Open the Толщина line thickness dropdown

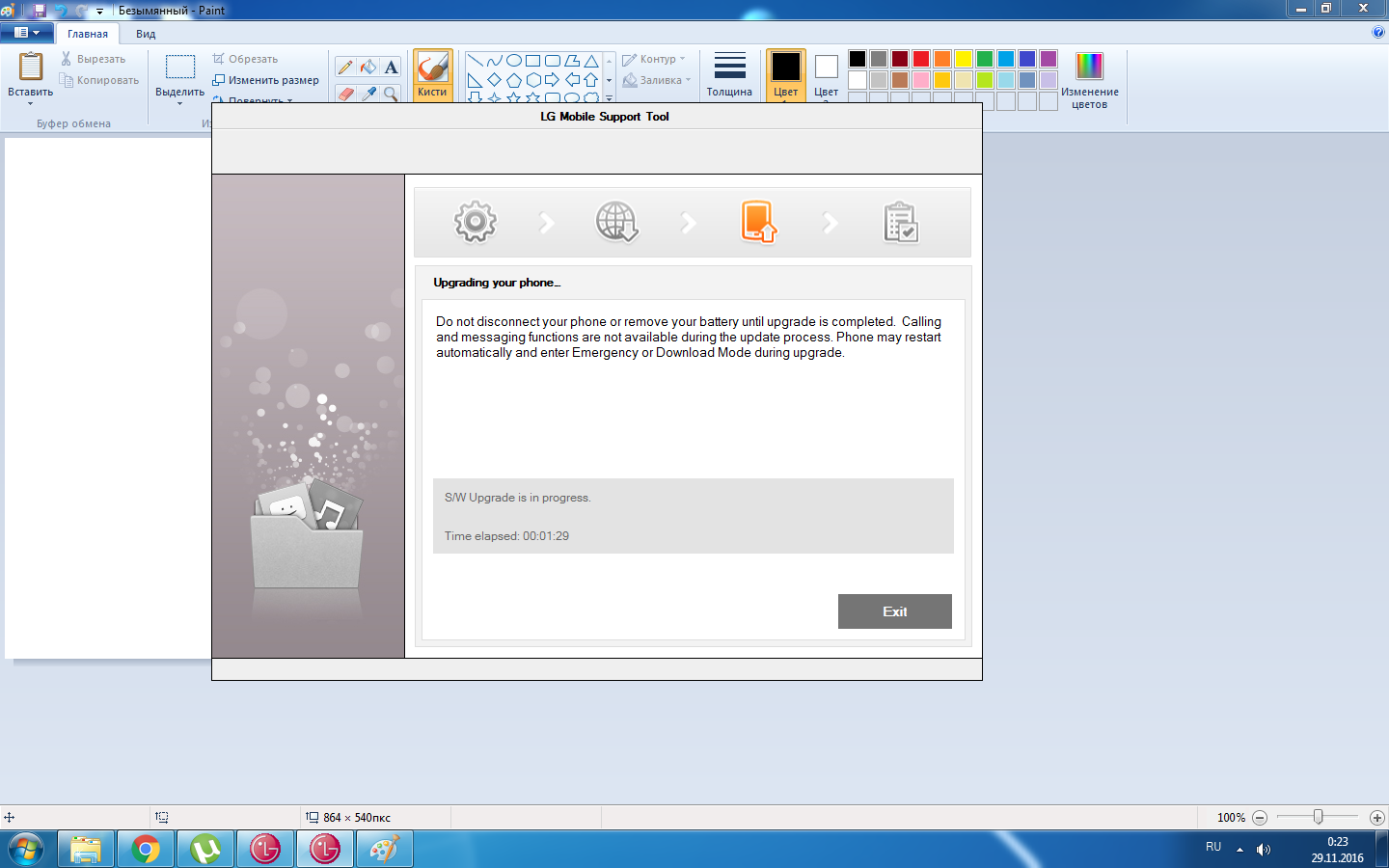coord(729,75)
